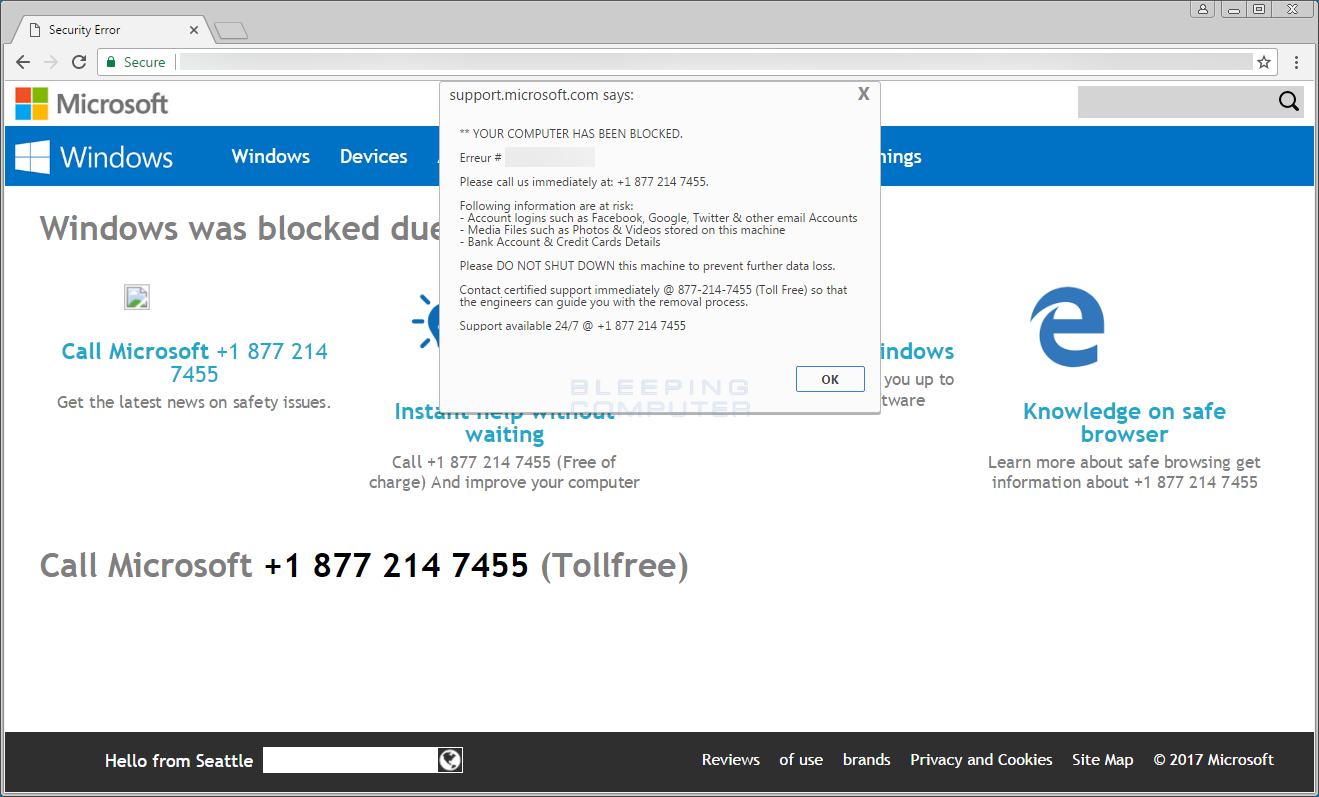Click 'Learn more about safe browsing' text
This screenshot has height=797, width=1319.
pos(1124,472)
